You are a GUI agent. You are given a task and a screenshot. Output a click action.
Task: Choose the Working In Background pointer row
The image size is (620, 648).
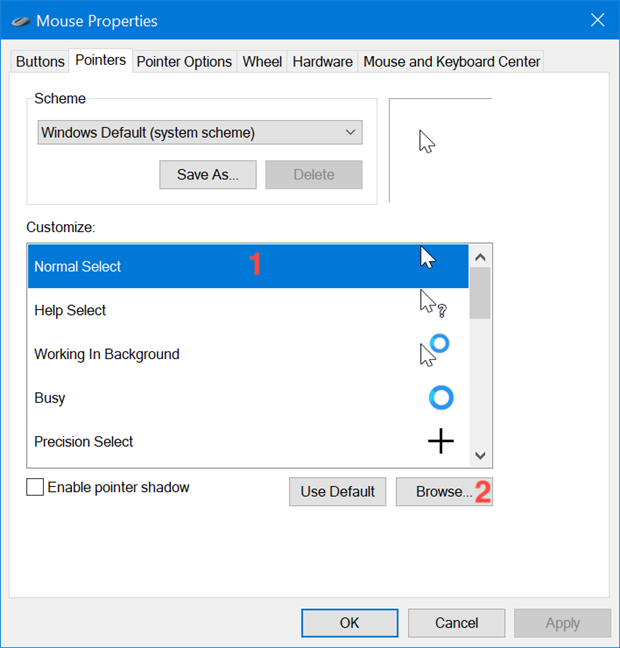pyautogui.click(x=248, y=354)
